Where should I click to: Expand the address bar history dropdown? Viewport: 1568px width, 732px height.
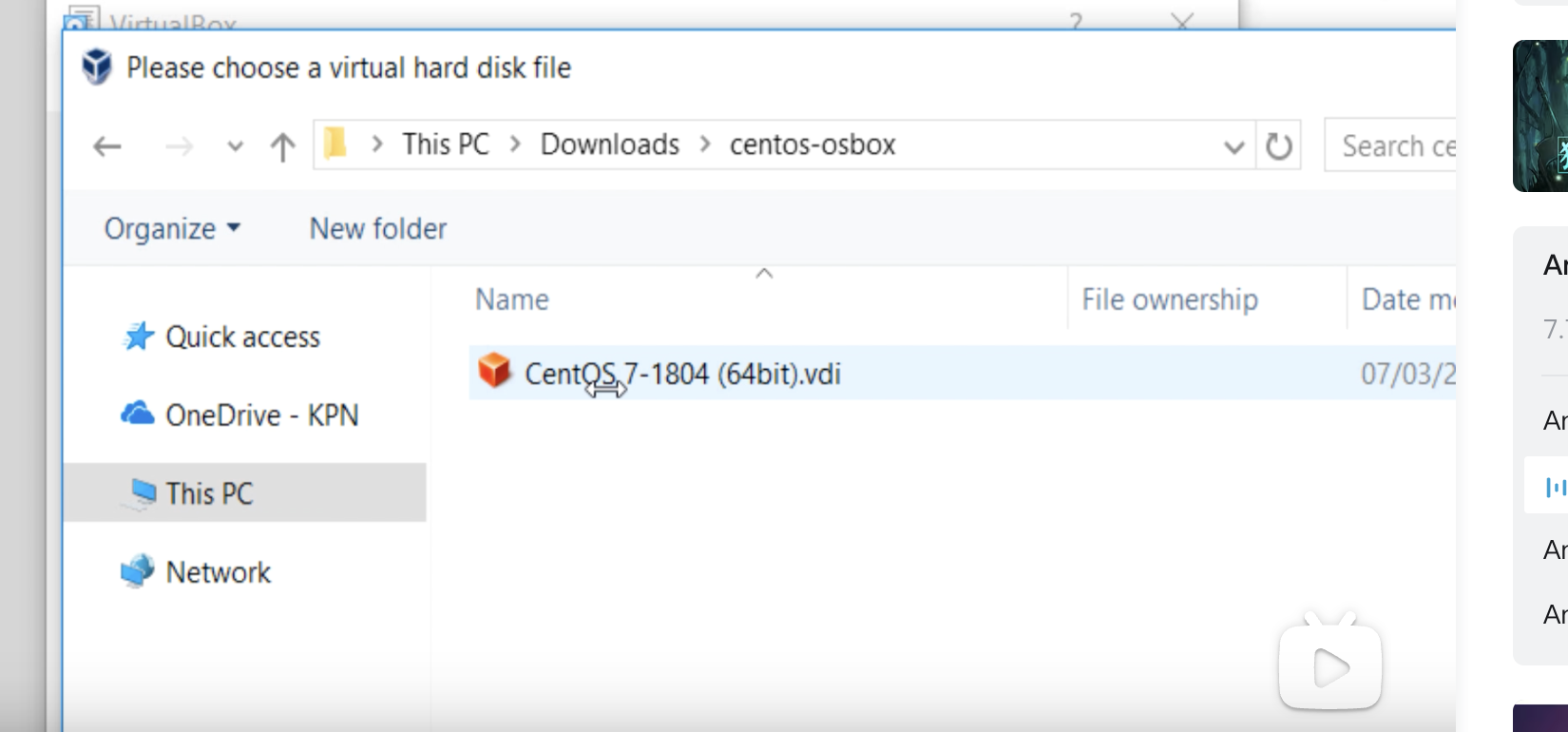click(1233, 146)
